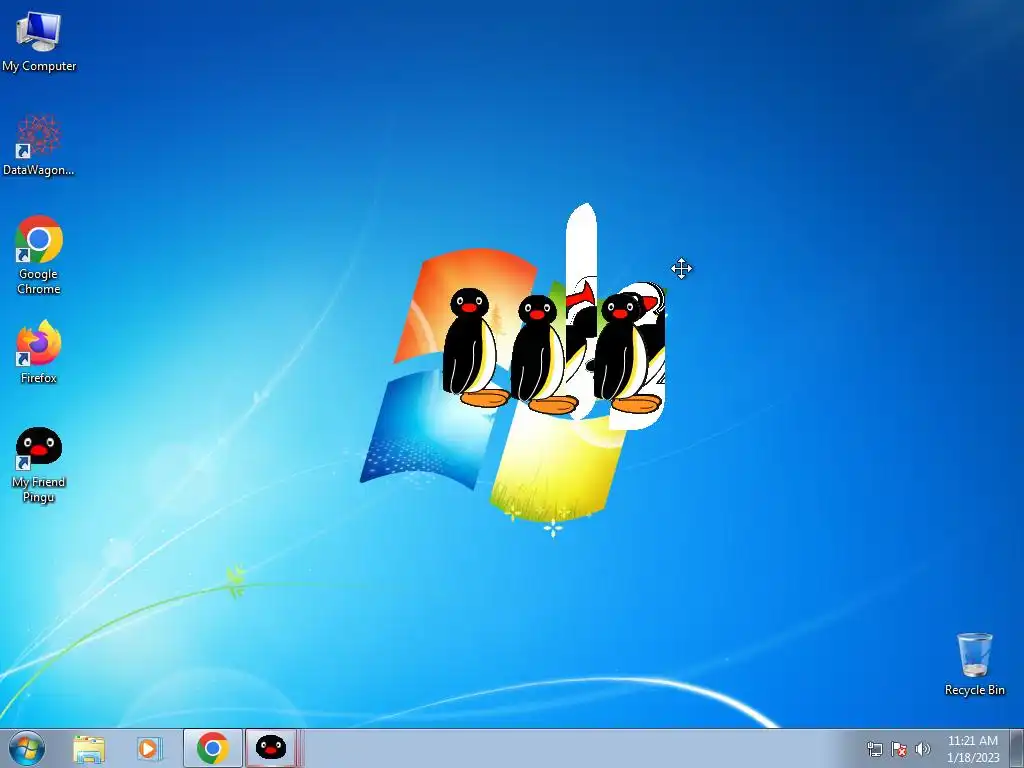Open the My Computer desktop icon
This screenshot has width=1024, height=768.
click(x=39, y=41)
